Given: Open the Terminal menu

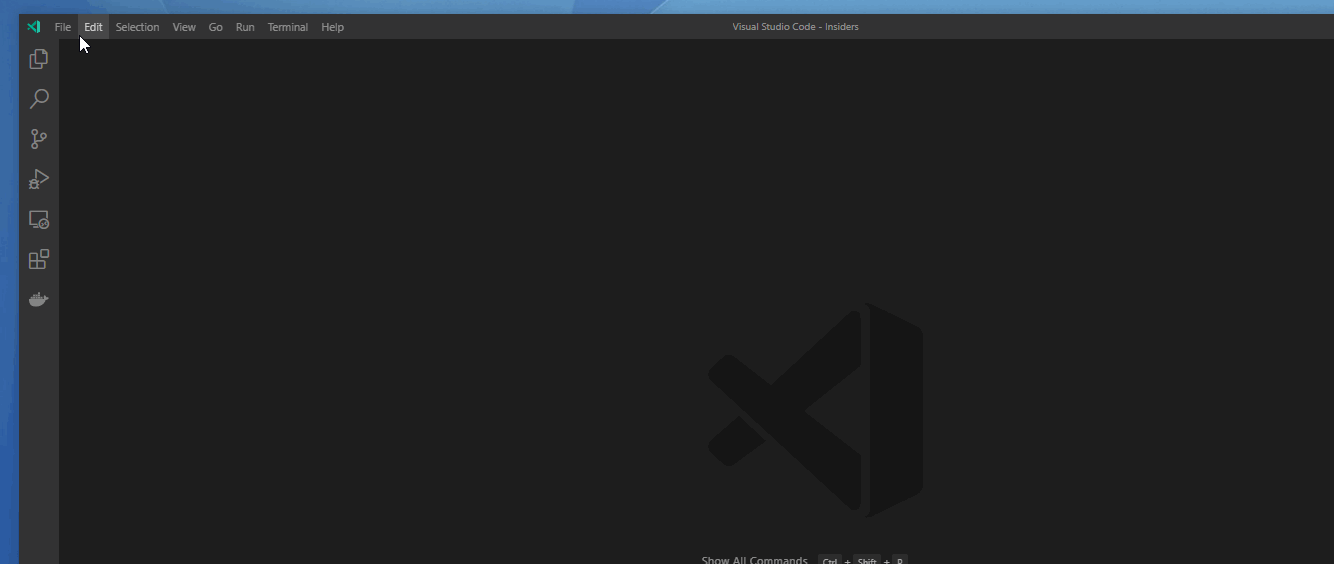Looking at the screenshot, I should pos(288,27).
